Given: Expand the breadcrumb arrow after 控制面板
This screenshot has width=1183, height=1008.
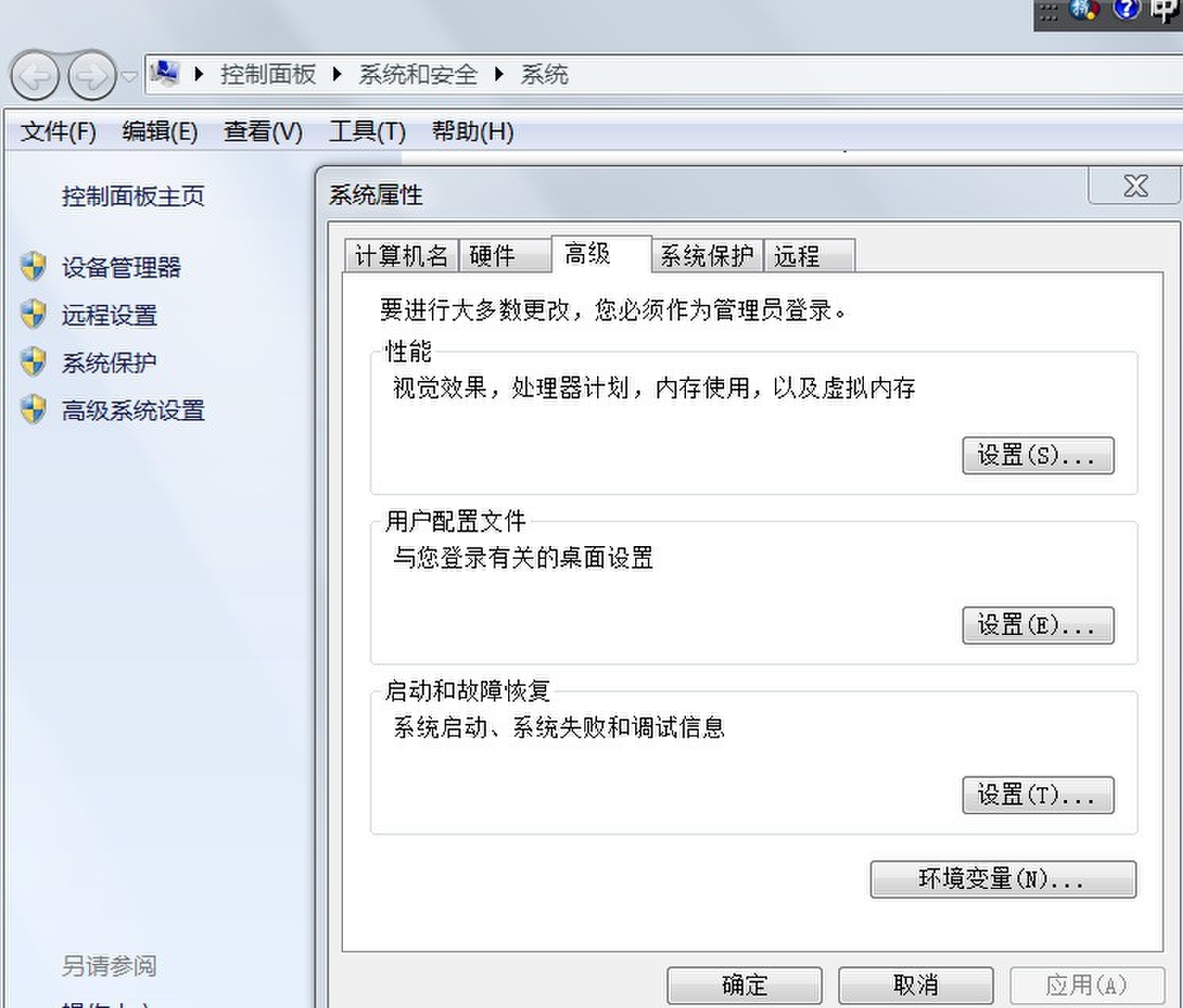Looking at the screenshot, I should (x=337, y=74).
